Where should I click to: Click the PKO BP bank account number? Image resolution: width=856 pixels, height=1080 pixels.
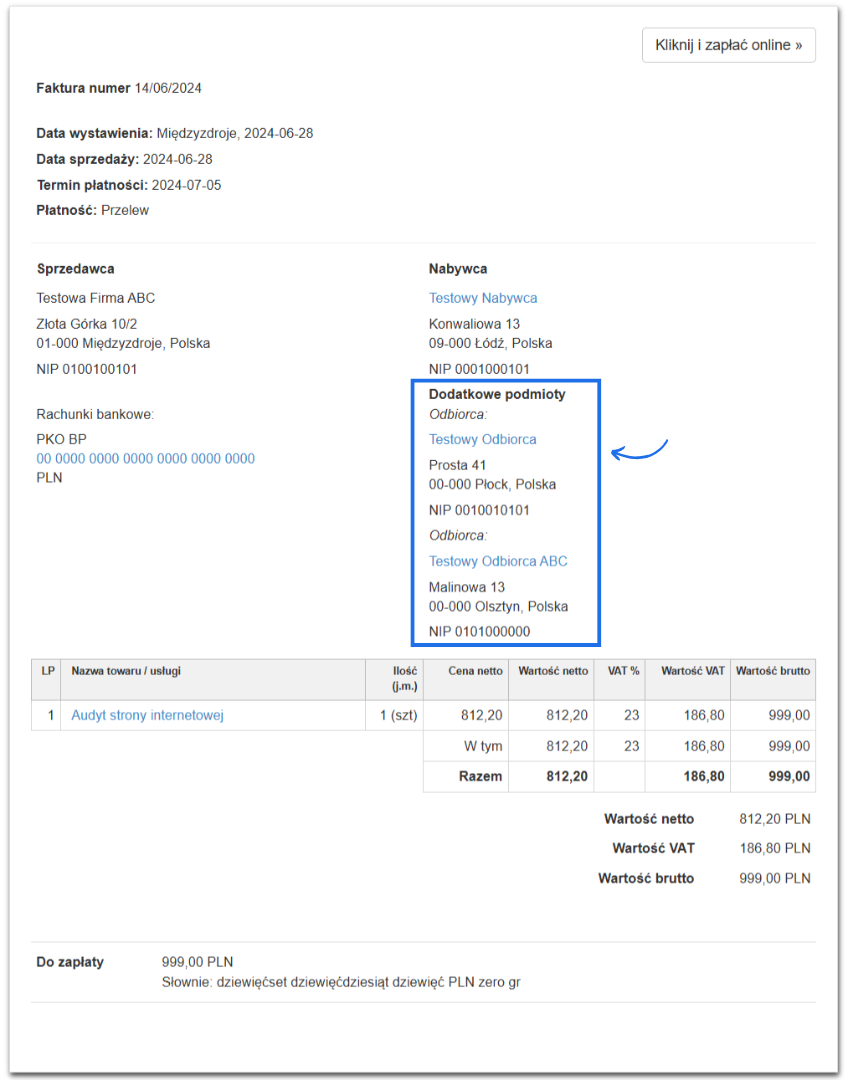point(146,459)
